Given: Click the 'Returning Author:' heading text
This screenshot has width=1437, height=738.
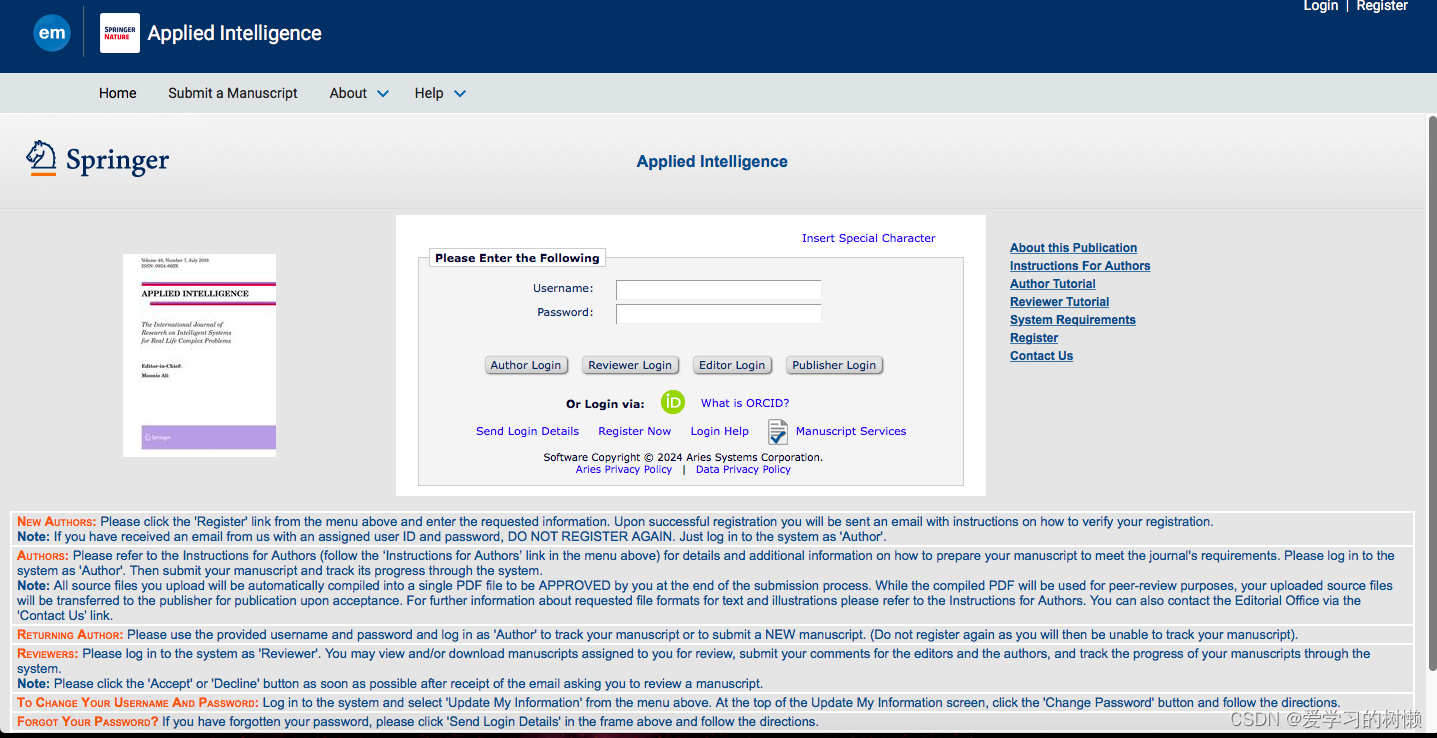Looking at the screenshot, I should (x=70, y=635).
